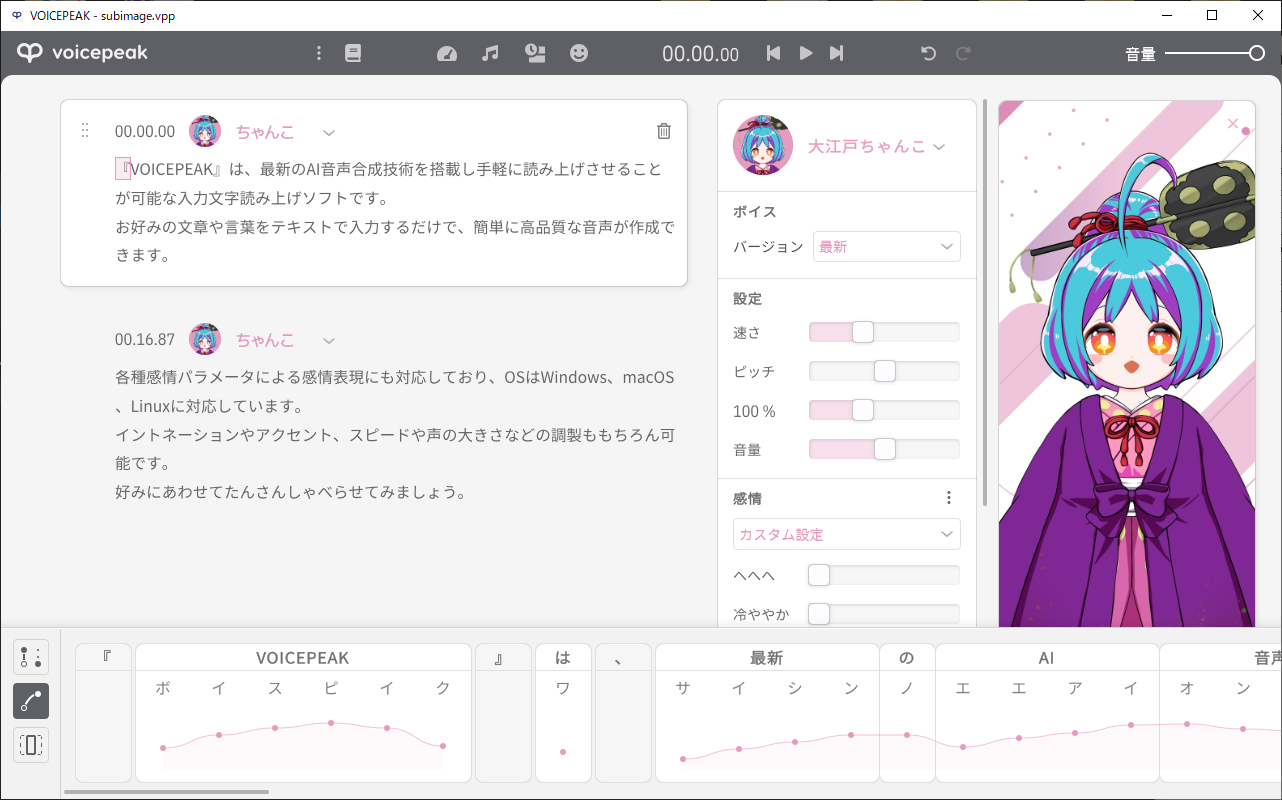Open the three-dot main menu
This screenshot has width=1282, height=800.
[319, 53]
